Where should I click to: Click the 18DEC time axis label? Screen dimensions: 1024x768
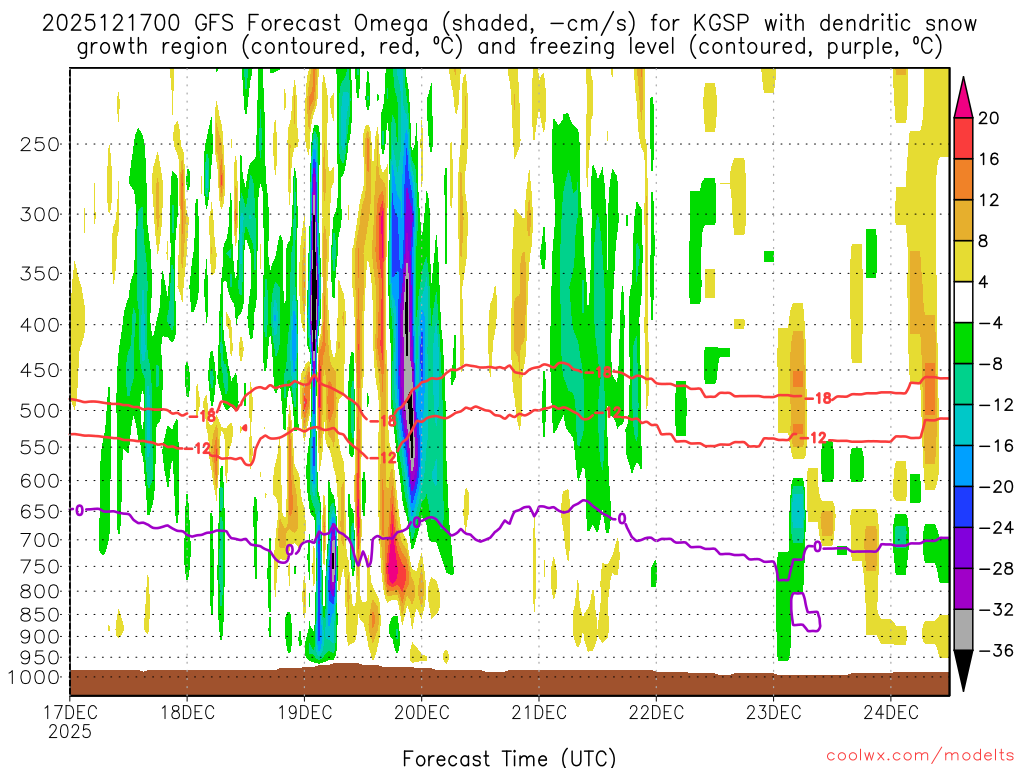(187, 712)
